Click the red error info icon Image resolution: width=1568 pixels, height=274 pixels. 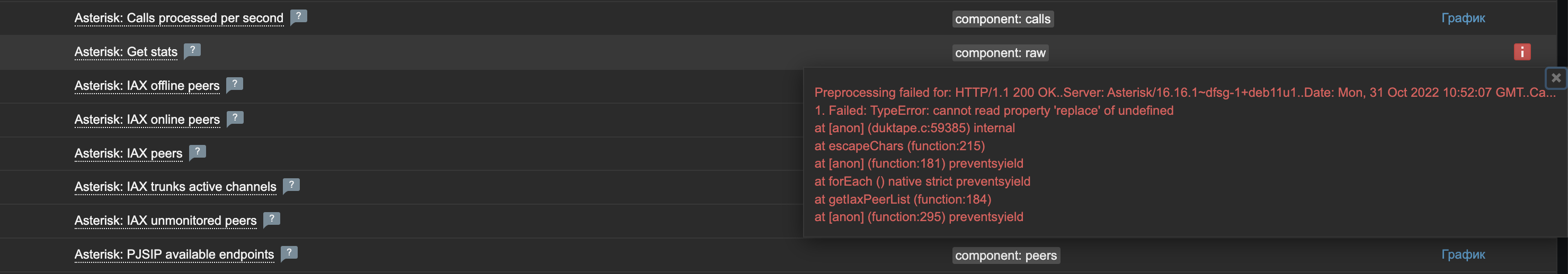click(1522, 52)
